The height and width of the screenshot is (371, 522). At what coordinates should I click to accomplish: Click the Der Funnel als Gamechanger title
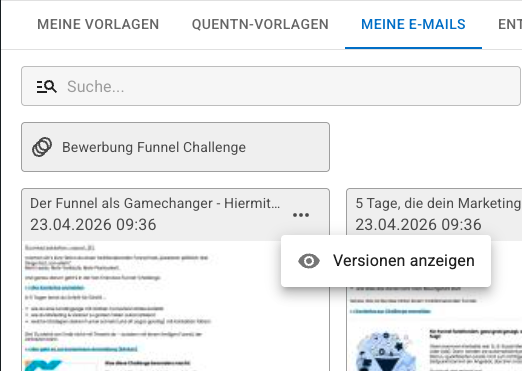[155, 203]
